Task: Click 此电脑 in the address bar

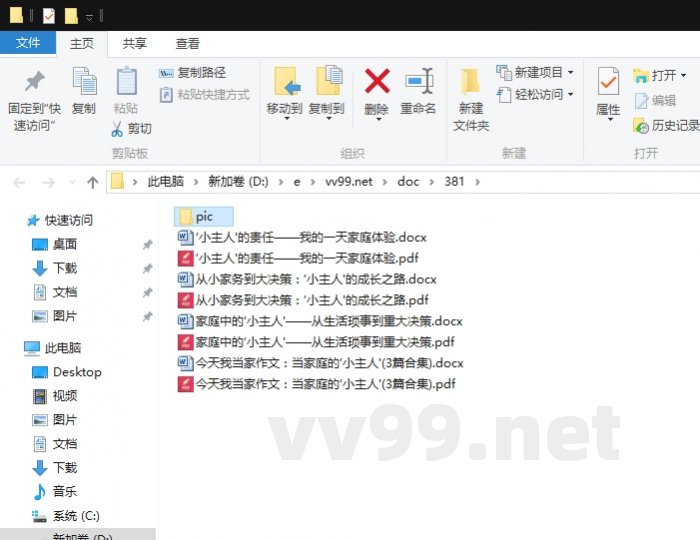Action: (x=166, y=182)
